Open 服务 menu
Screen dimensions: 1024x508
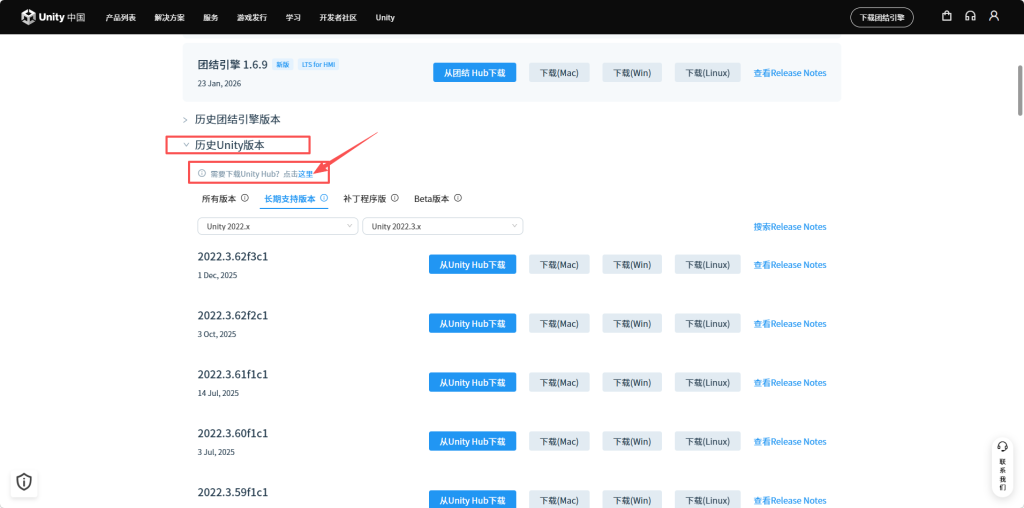[211, 18]
